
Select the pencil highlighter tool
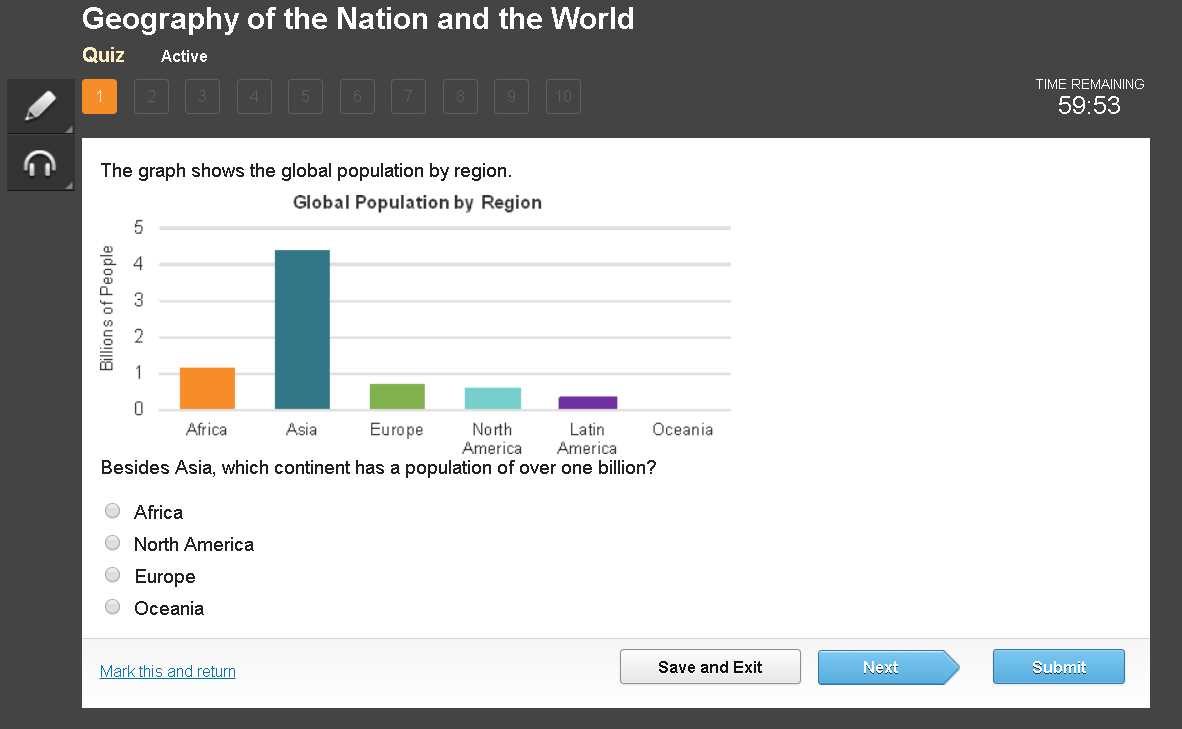click(x=40, y=106)
